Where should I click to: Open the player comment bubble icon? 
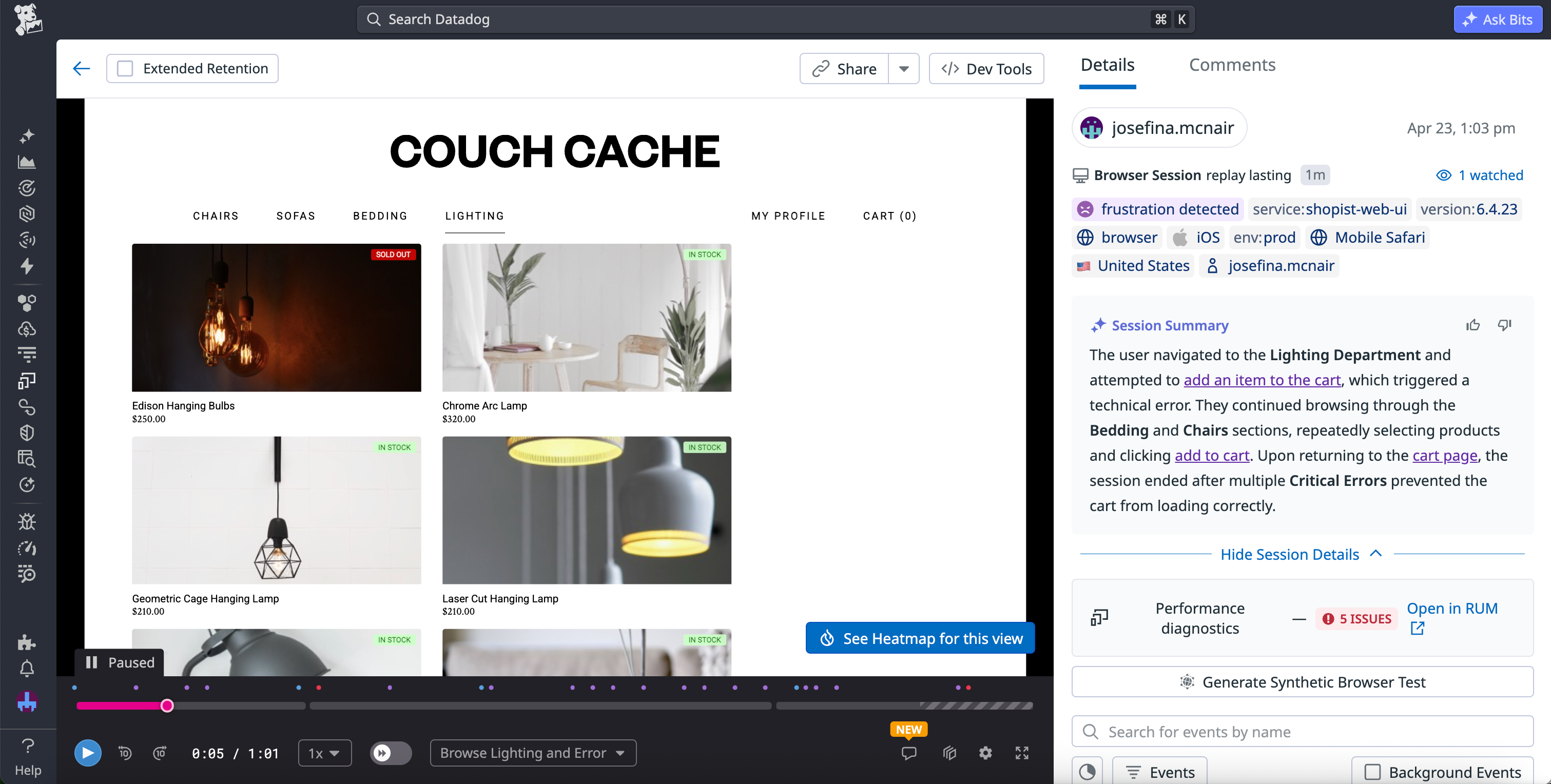tap(908, 753)
